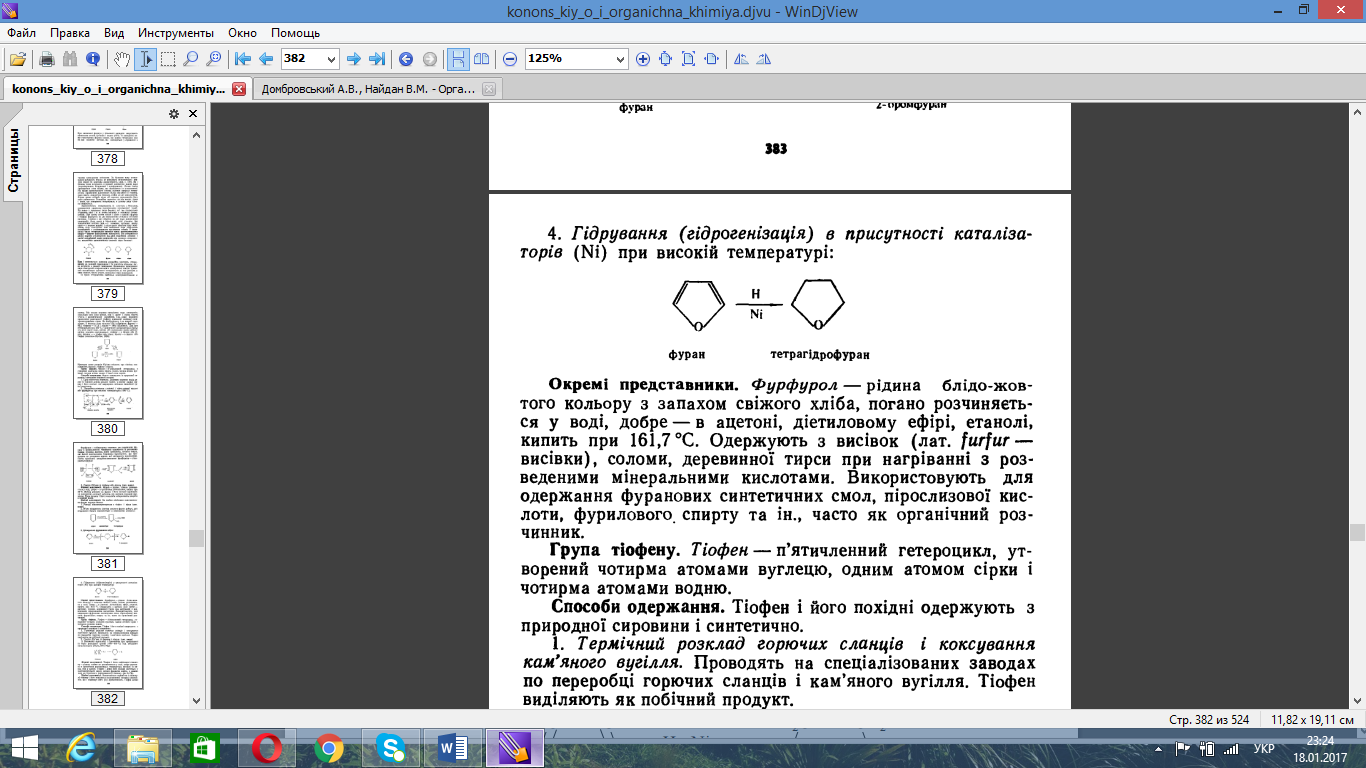Viewport: 1366px width, 768px height.
Task: Open the Инструменты menu
Action: [x=175, y=33]
